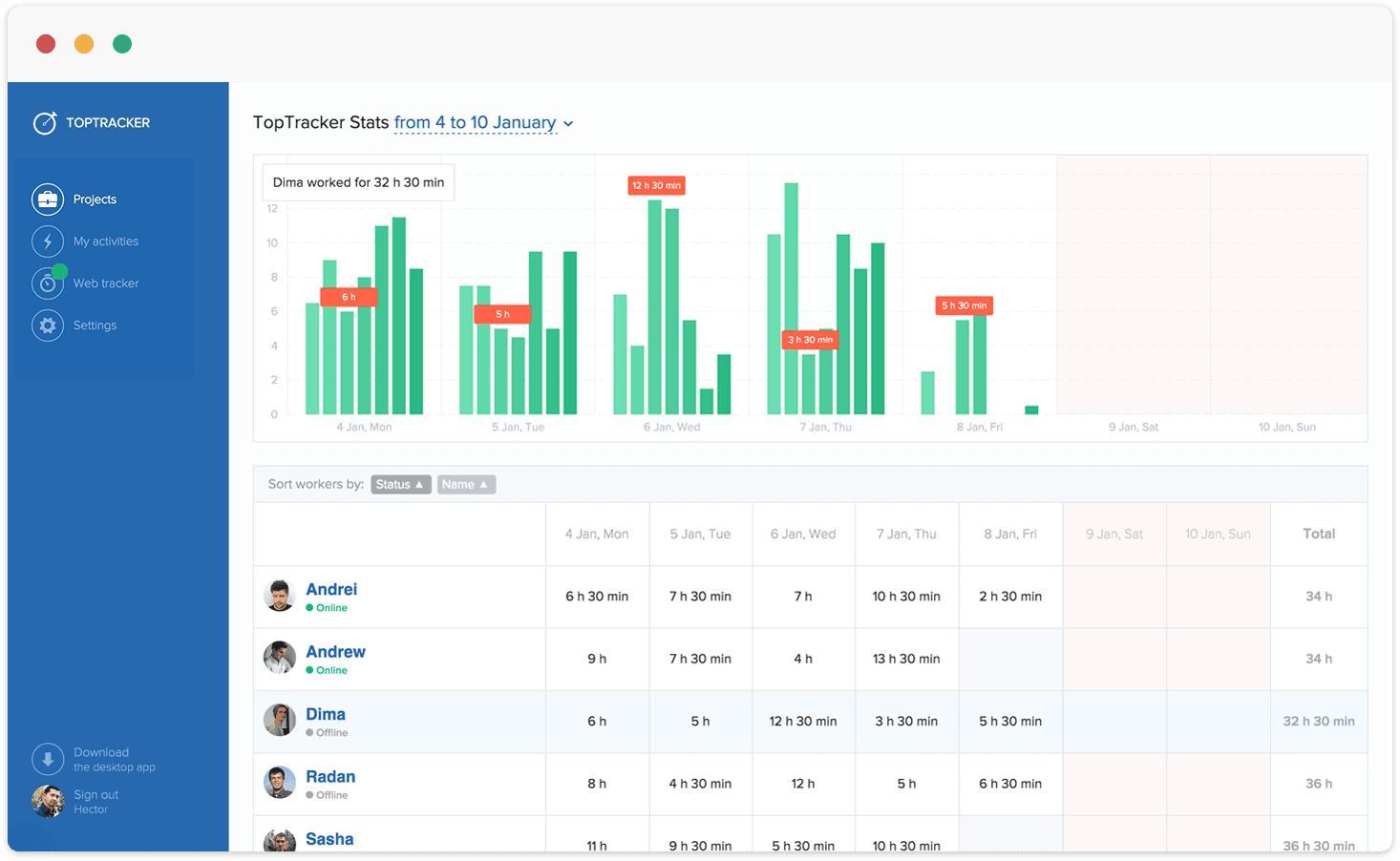1400x861 pixels.
Task: Click the 'Sign out' link
Action: tap(95, 794)
